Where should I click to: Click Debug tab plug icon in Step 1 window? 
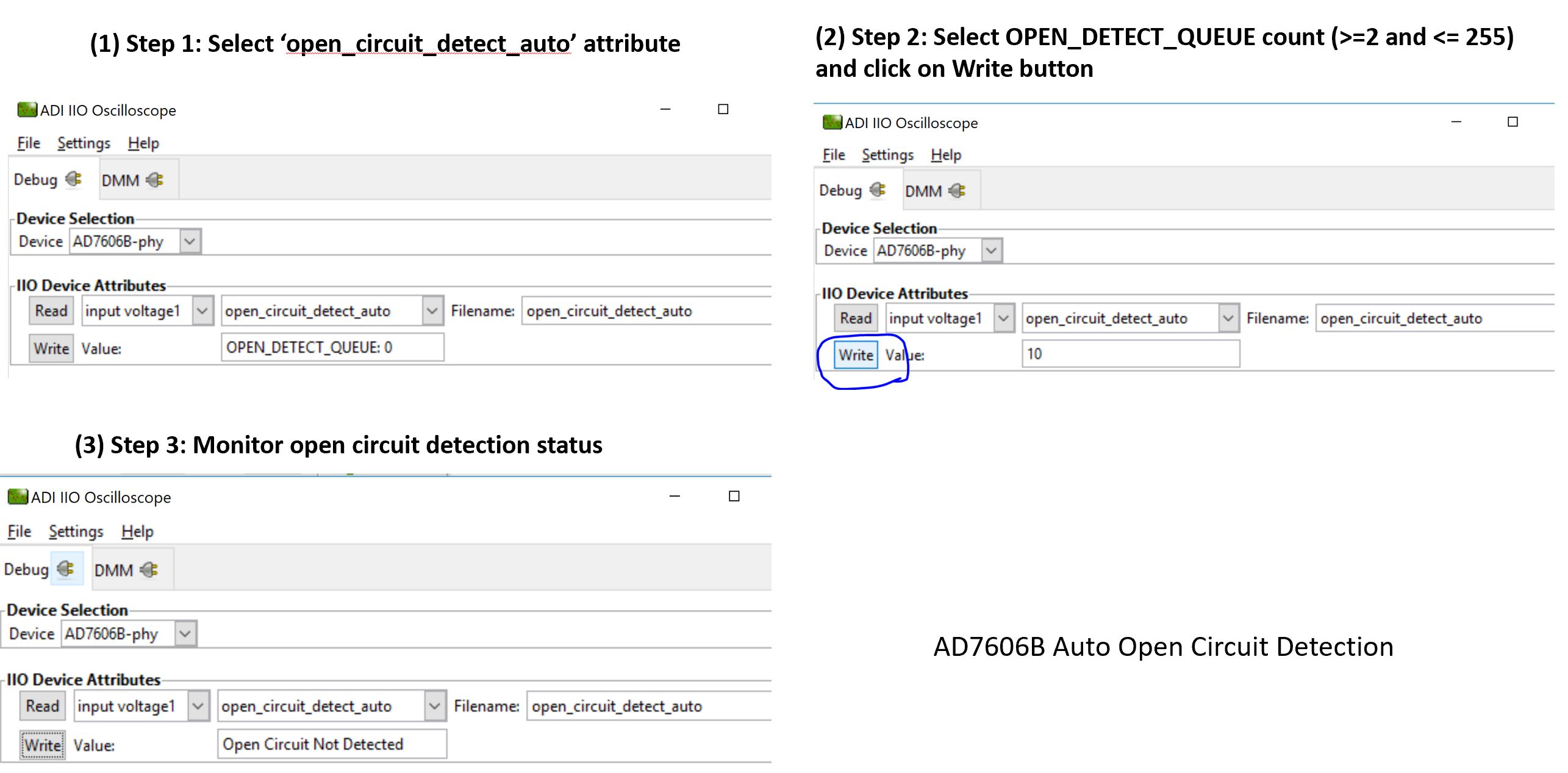click(73, 179)
